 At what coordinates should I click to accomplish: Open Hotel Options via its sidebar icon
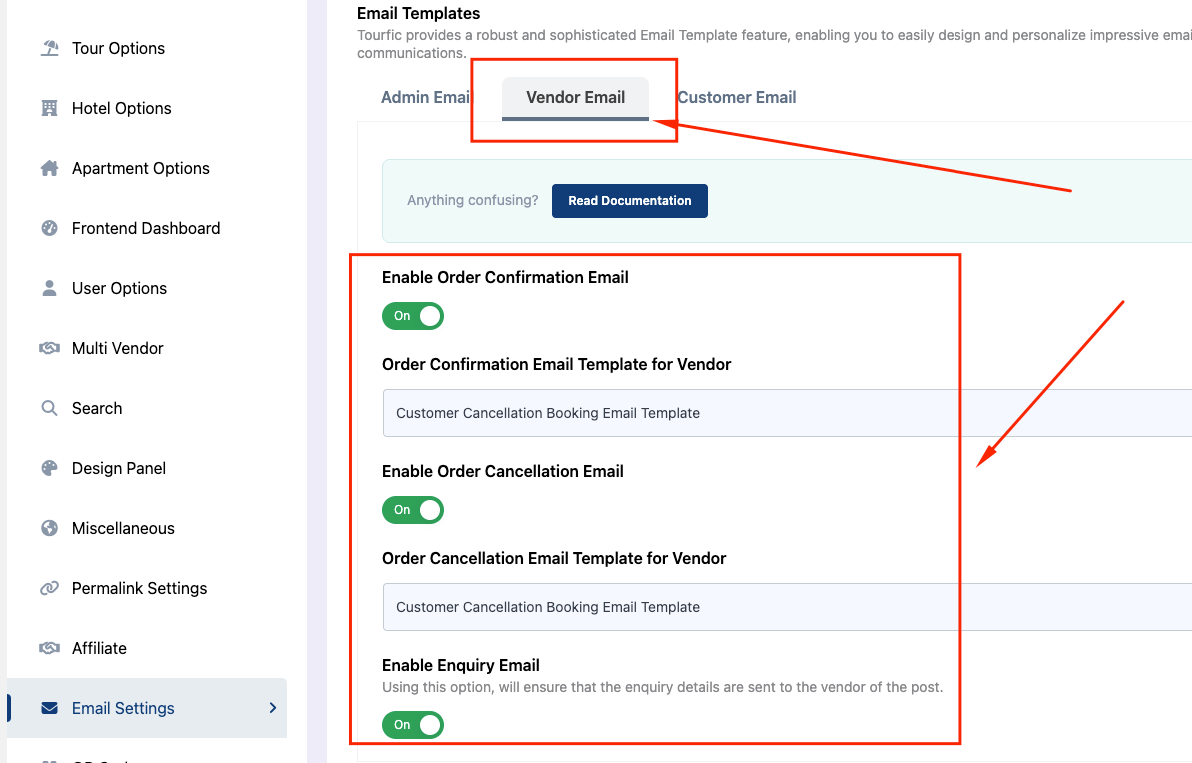coord(49,107)
